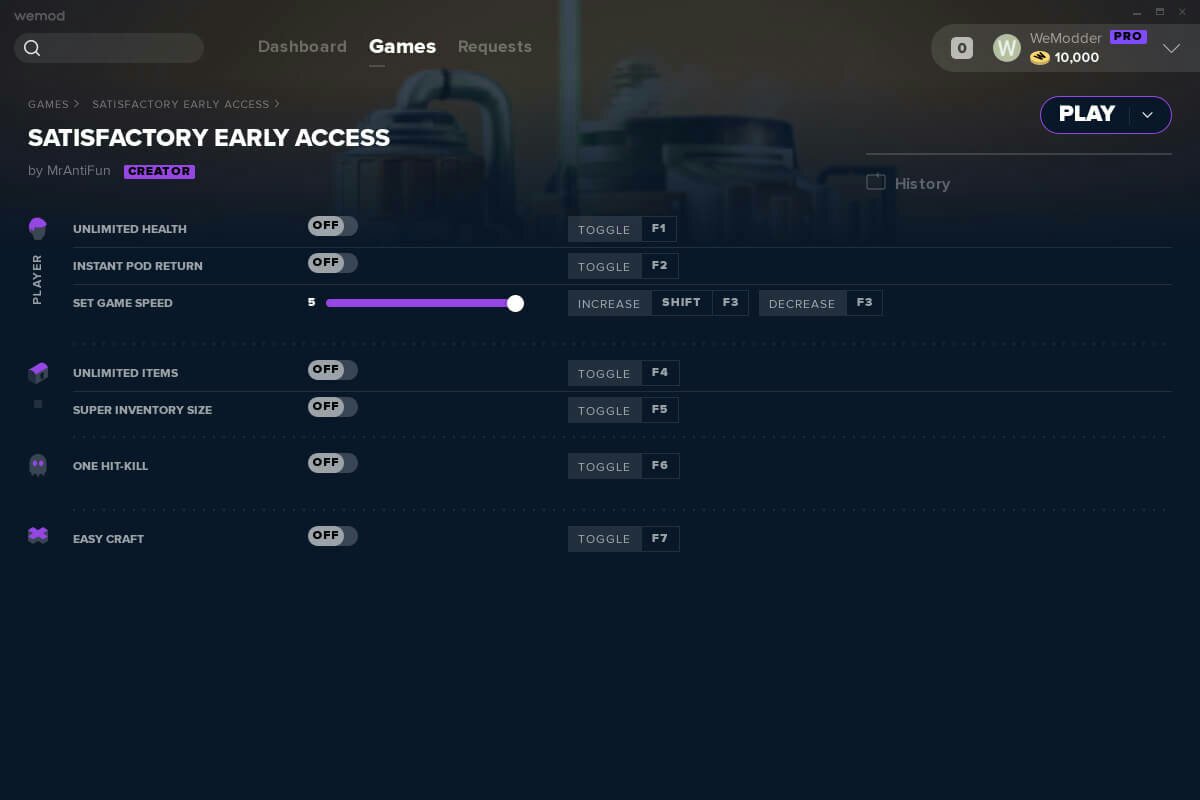Image resolution: width=1200 pixels, height=800 pixels.
Task: Toggle Unlimited Health on
Action: click(333, 226)
